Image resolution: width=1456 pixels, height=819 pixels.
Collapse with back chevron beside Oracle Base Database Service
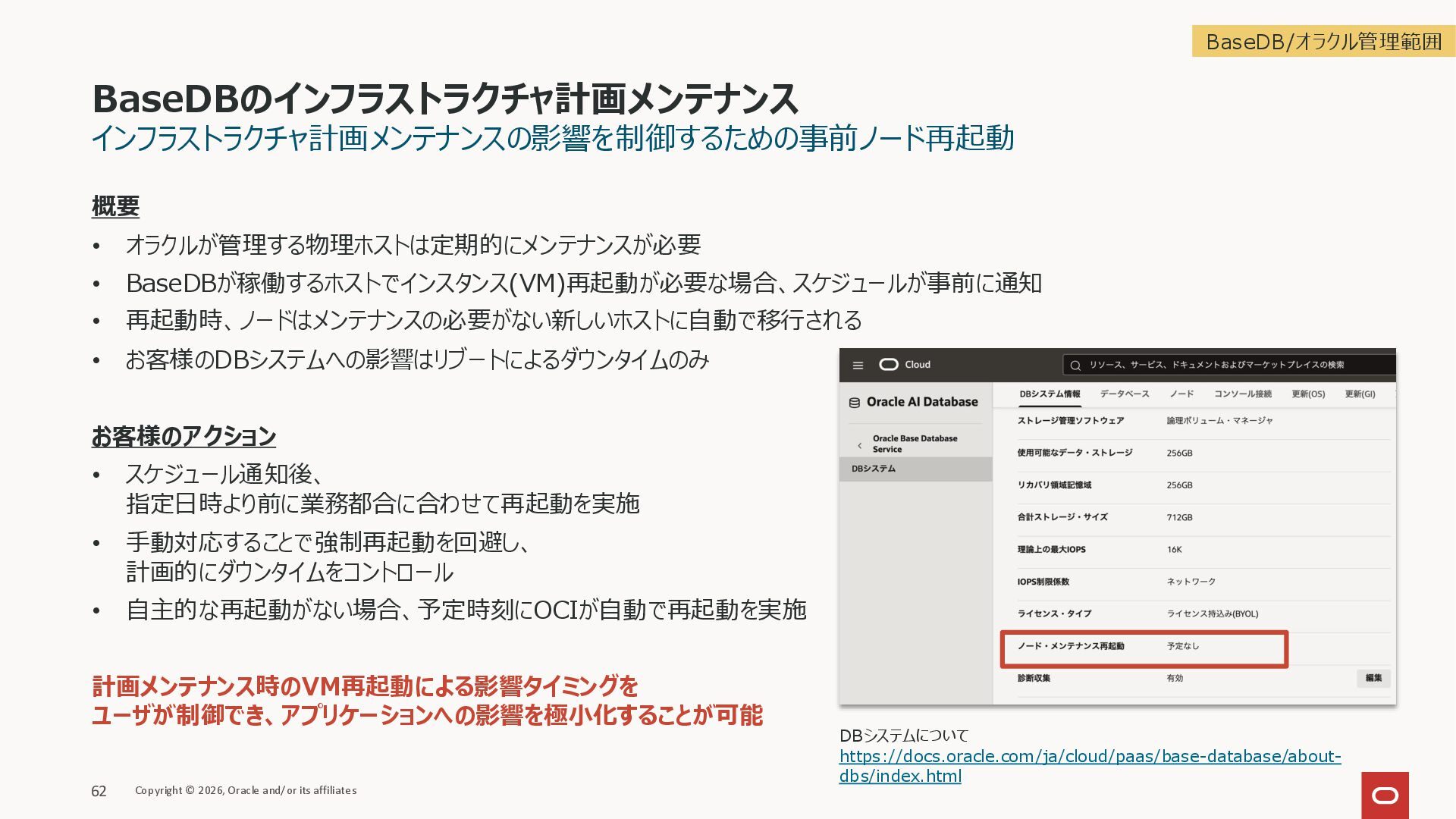[859, 445]
